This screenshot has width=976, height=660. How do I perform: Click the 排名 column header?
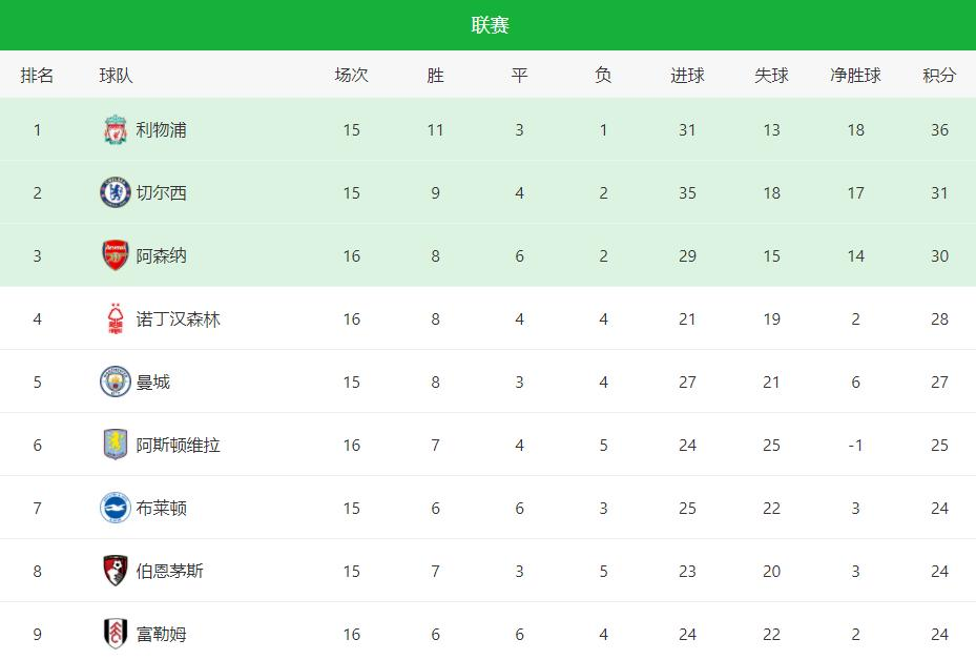pyautogui.click(x=37, y=75)
